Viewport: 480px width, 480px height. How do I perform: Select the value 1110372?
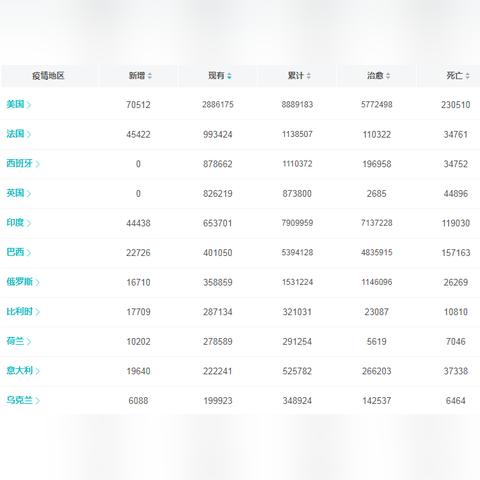pyautogui.click(x=297, y=164)
